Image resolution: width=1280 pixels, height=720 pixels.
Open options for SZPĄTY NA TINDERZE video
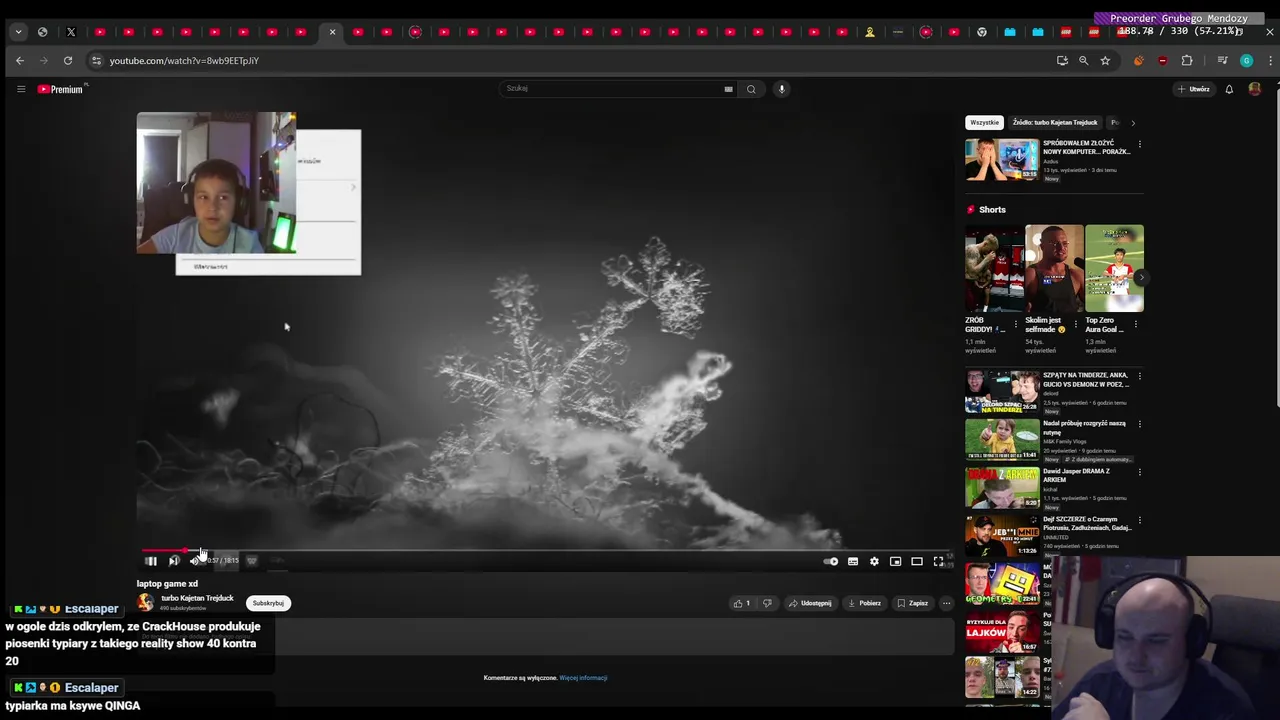point(1139,376)
